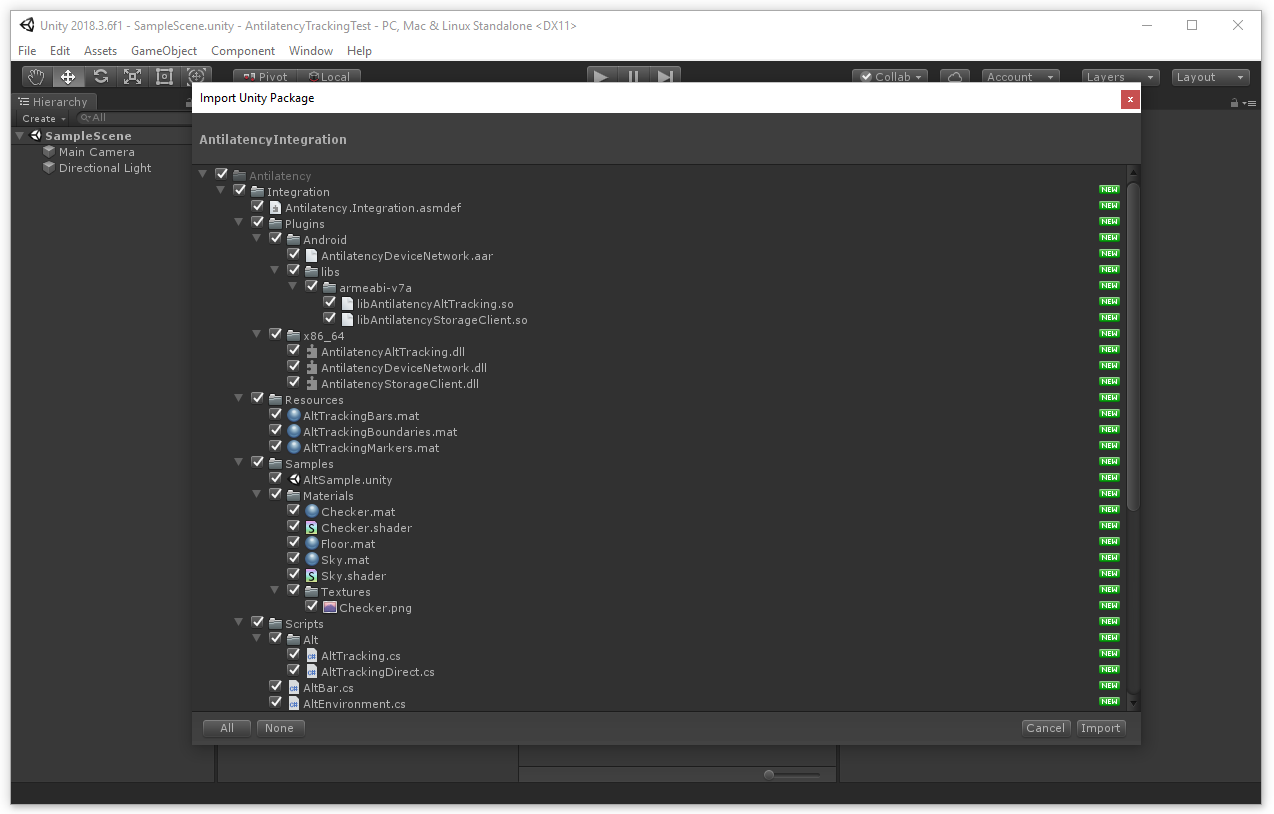Click the Plugins folder icon
Viewport: 1274px width, 814px height.
275,224
